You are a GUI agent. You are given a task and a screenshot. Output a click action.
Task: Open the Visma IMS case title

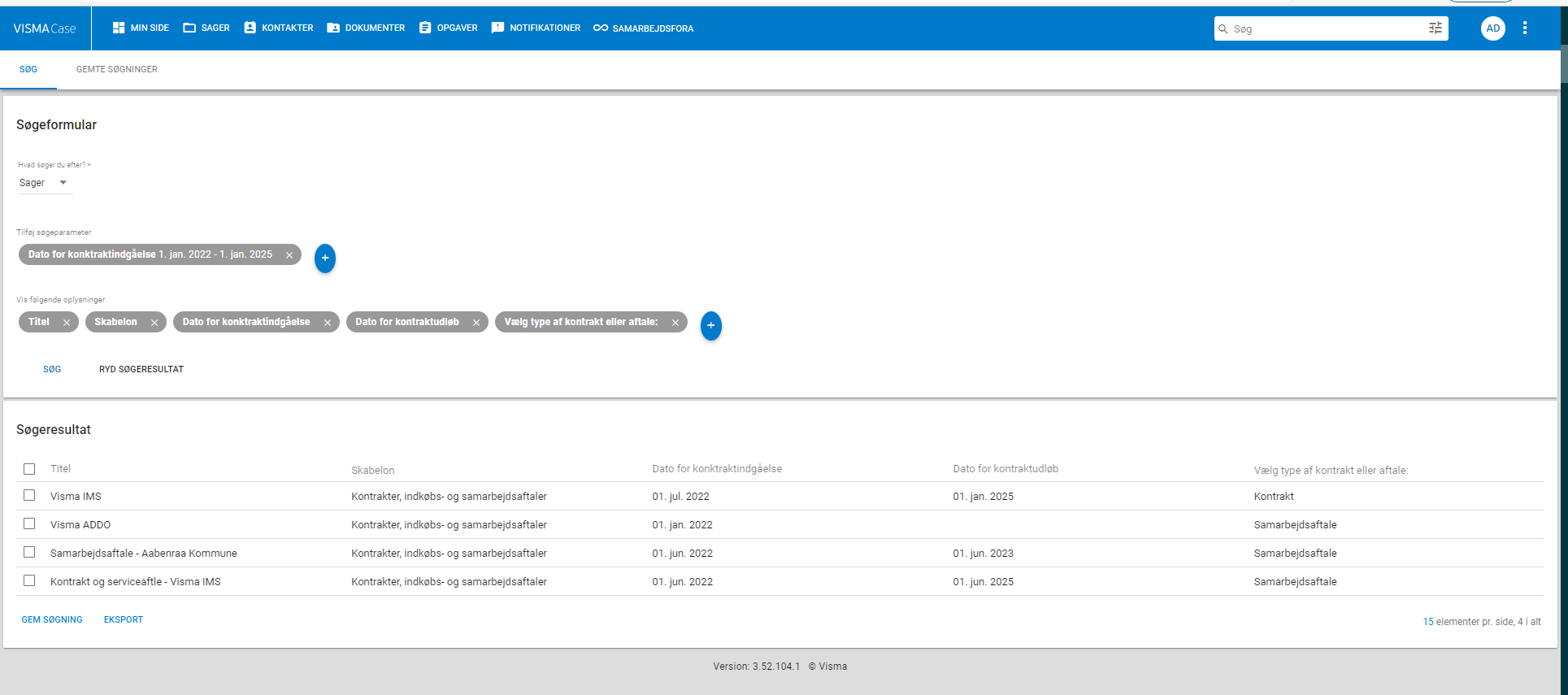[76, 497]
